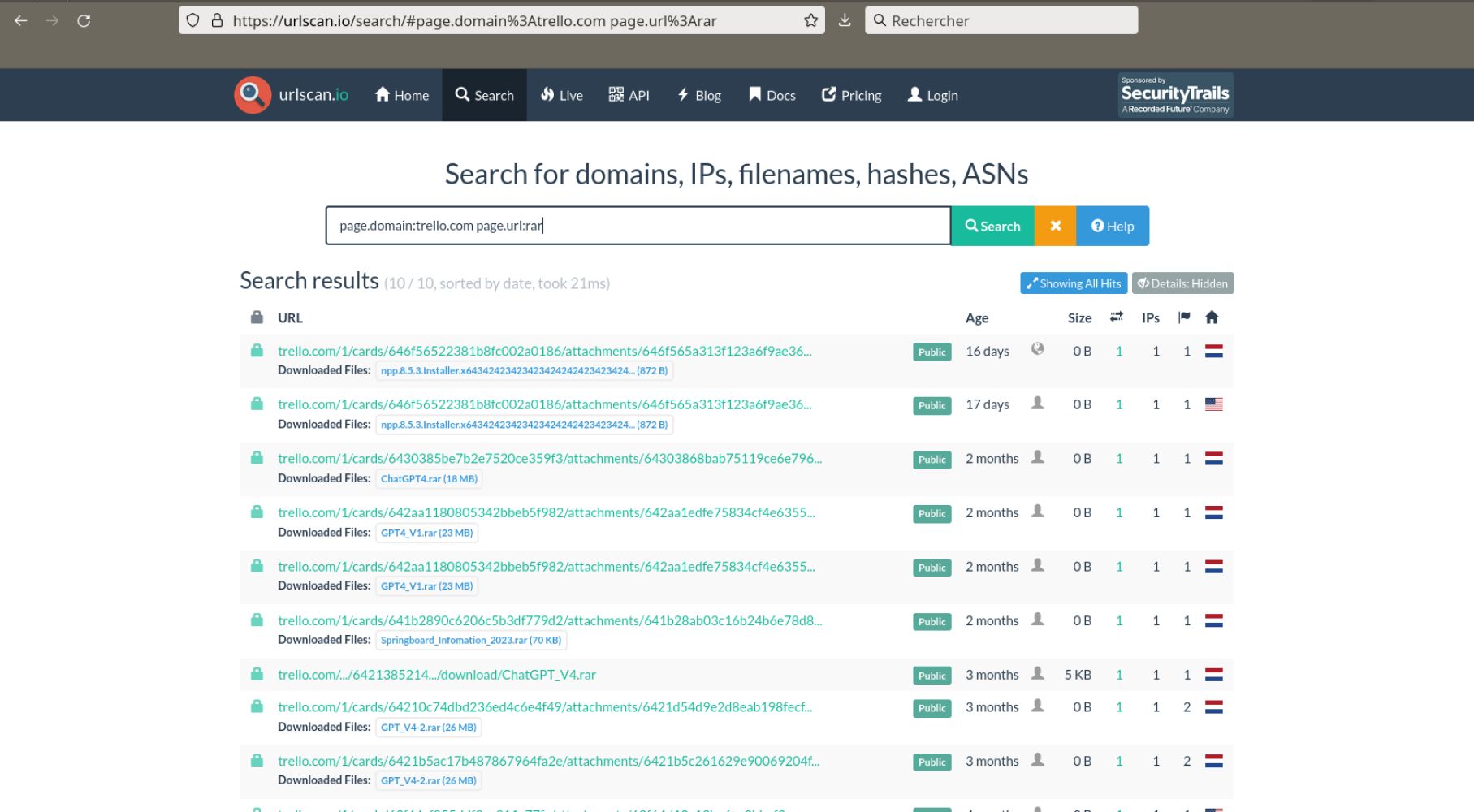Toggle the Showing All Hits button
1474x812 pixels.
point(1073,283)
